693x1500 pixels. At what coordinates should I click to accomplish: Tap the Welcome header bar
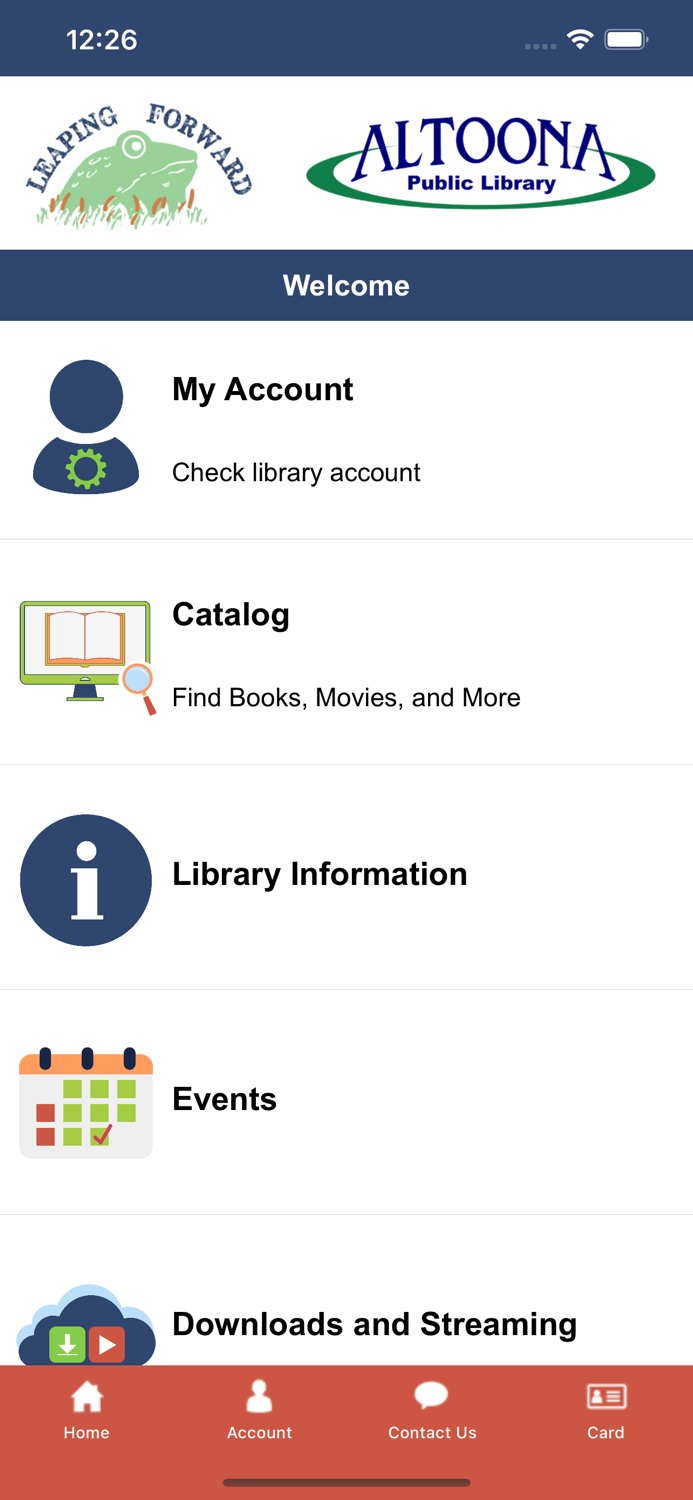point(346,285)
